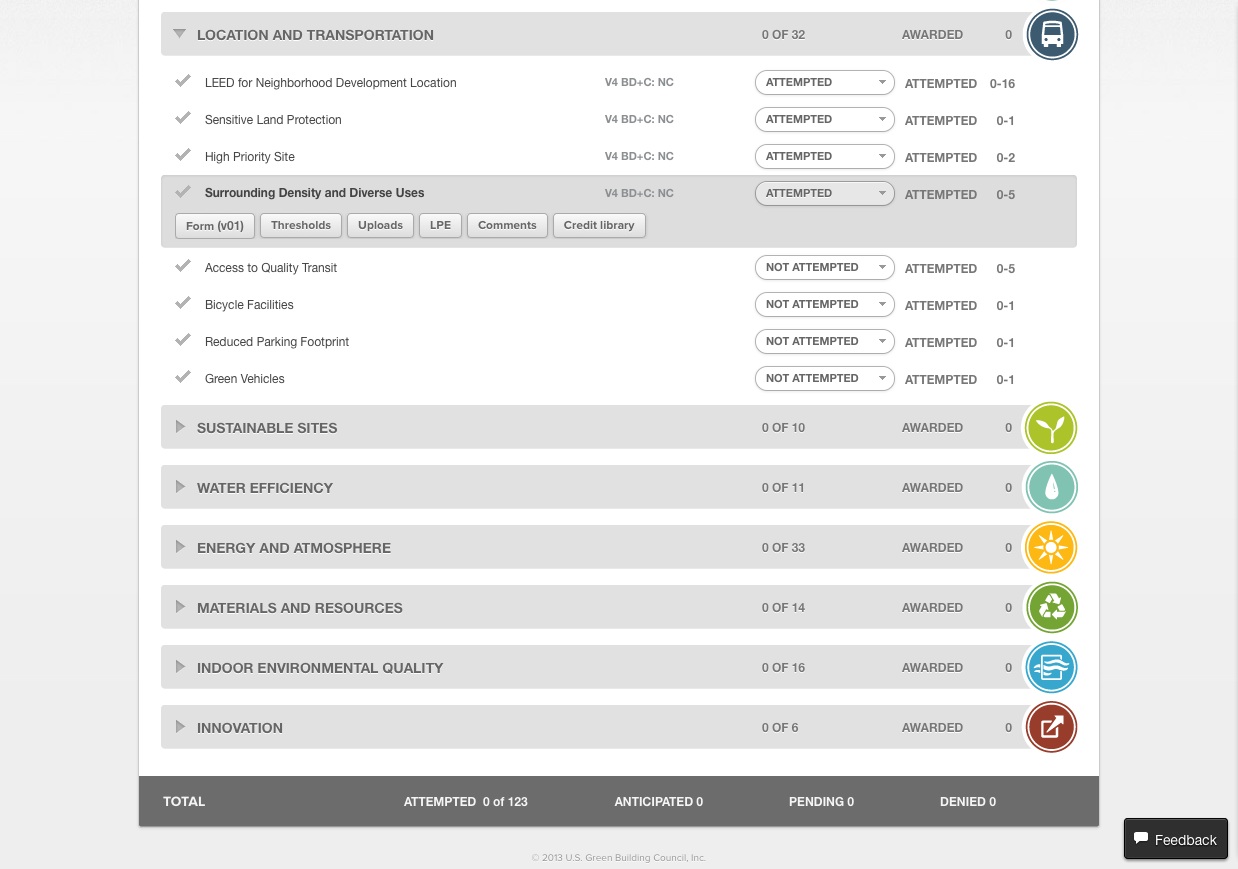This screenshot has width=1238, height=869.
Task: Toggle checkmark for Sensitive Land Protection
Action: [x=183, y=118]
